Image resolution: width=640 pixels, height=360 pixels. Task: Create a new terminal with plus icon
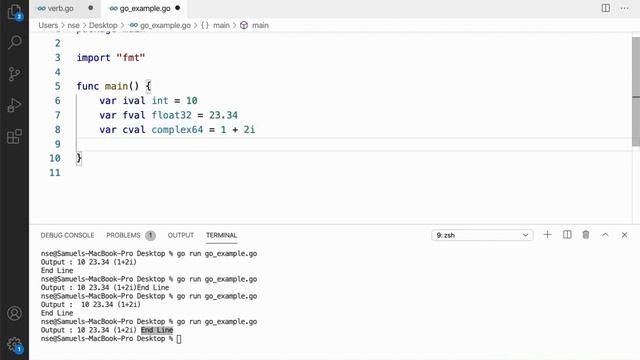tap(547, 235)
